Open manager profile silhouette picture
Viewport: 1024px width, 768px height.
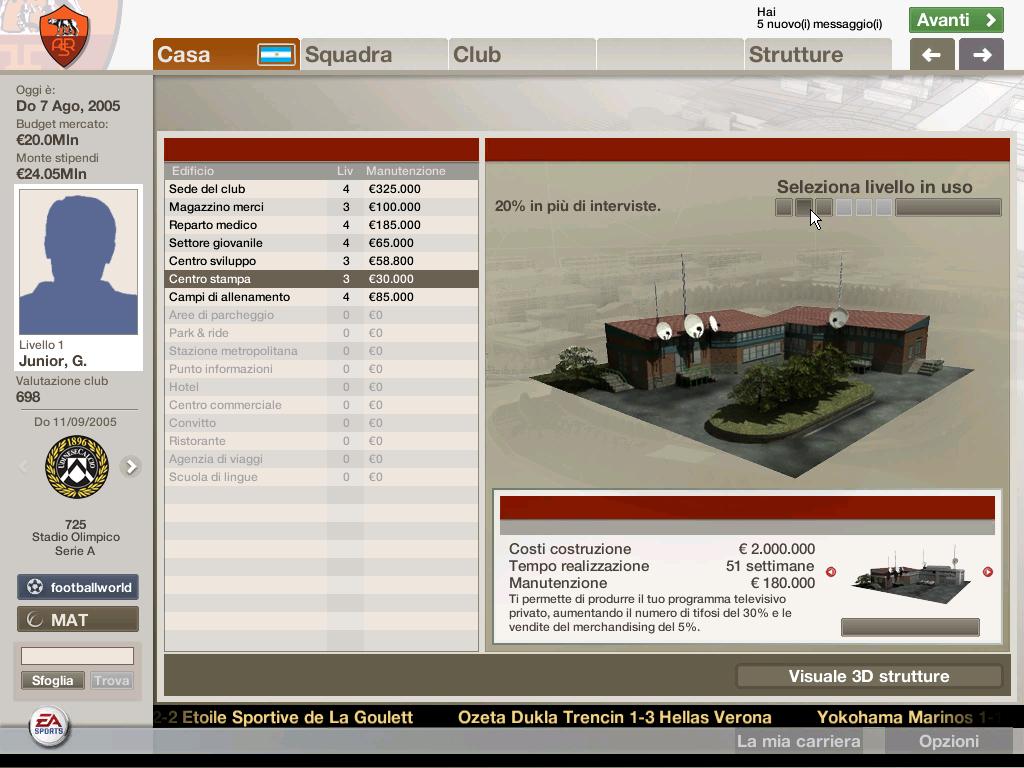tap(78, 262)
